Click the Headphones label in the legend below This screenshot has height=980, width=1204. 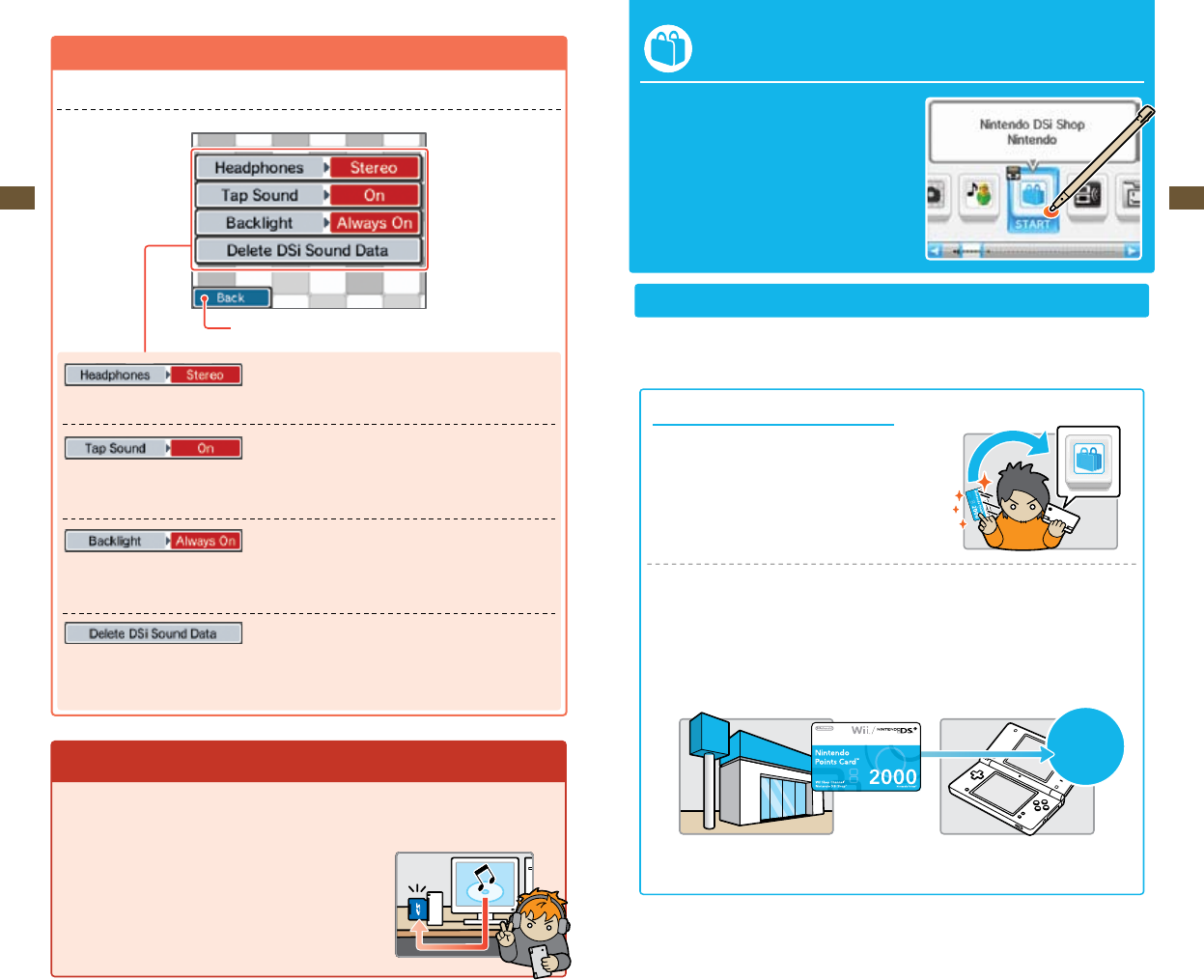tap(116, 376)
